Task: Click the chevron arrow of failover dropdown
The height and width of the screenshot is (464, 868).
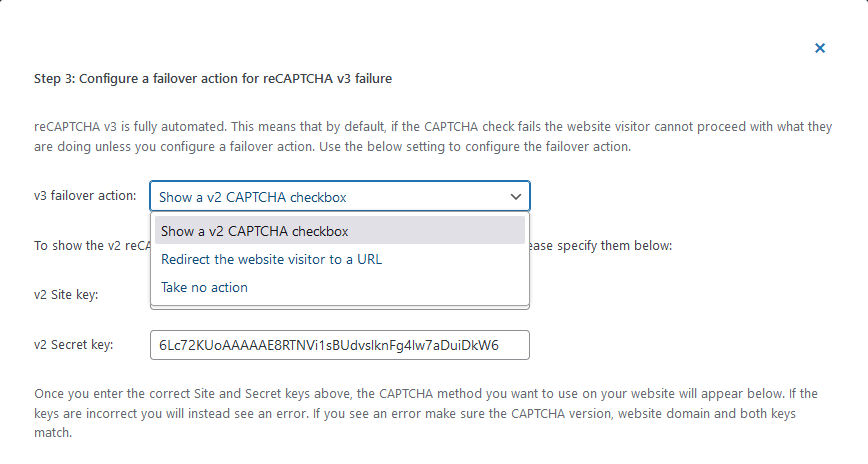Action: pyautogui.click(x=515, y=197)
